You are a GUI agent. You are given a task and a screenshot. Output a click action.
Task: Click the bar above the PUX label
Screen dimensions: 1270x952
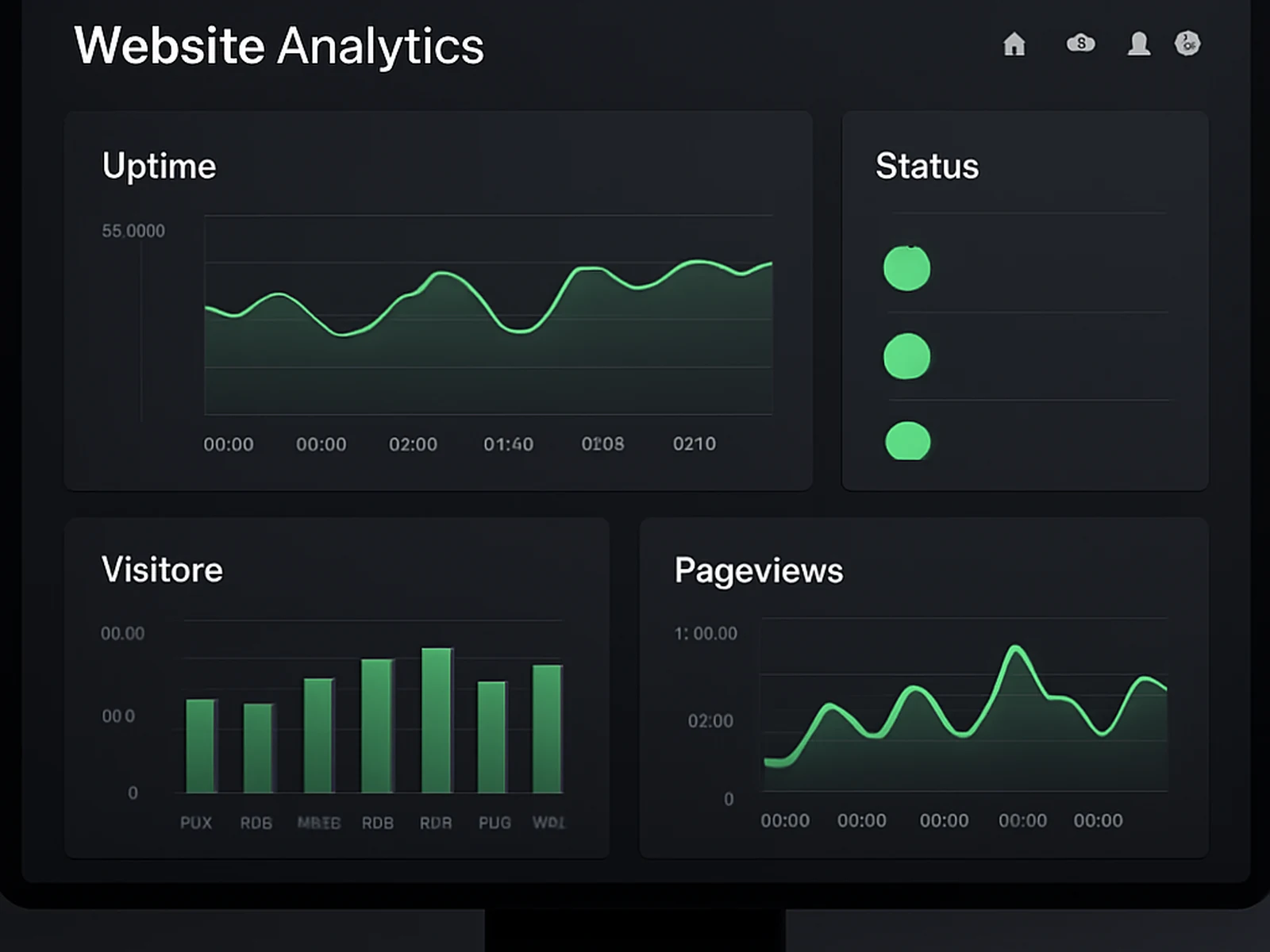pos(201,746)
